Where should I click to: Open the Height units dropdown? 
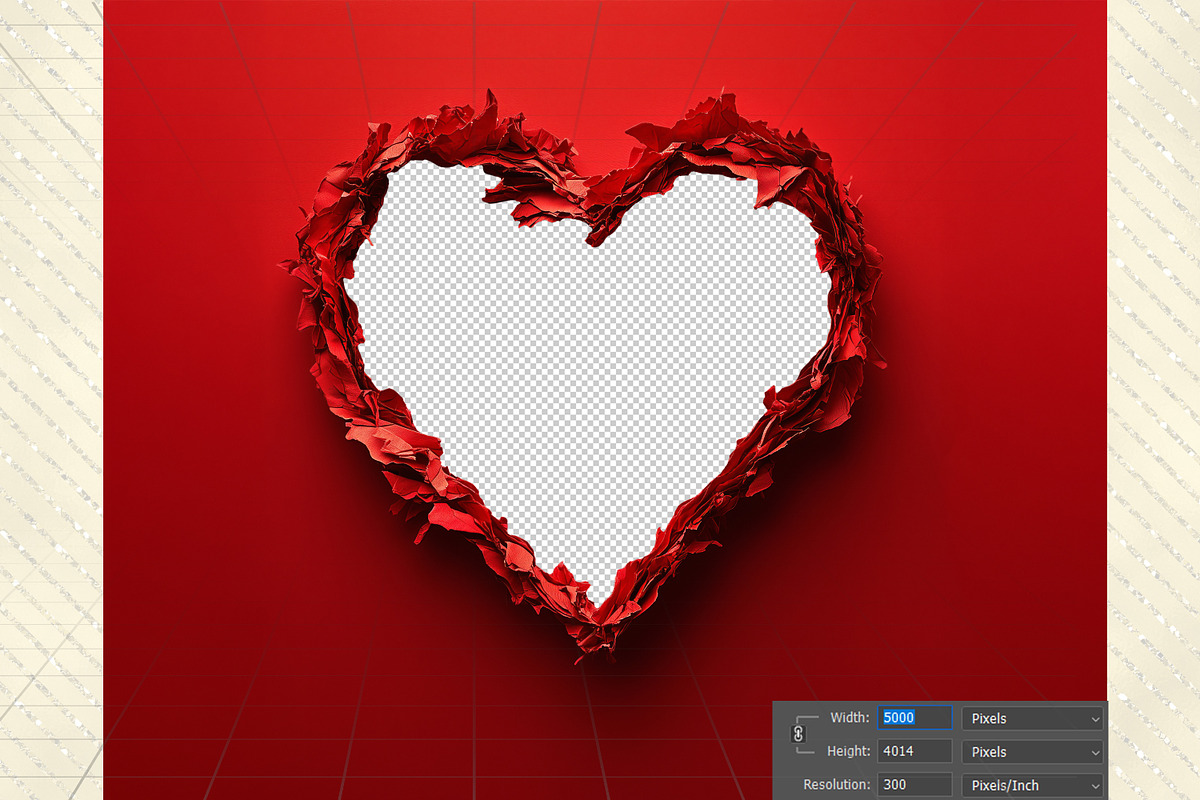[x=1033, y=751]
